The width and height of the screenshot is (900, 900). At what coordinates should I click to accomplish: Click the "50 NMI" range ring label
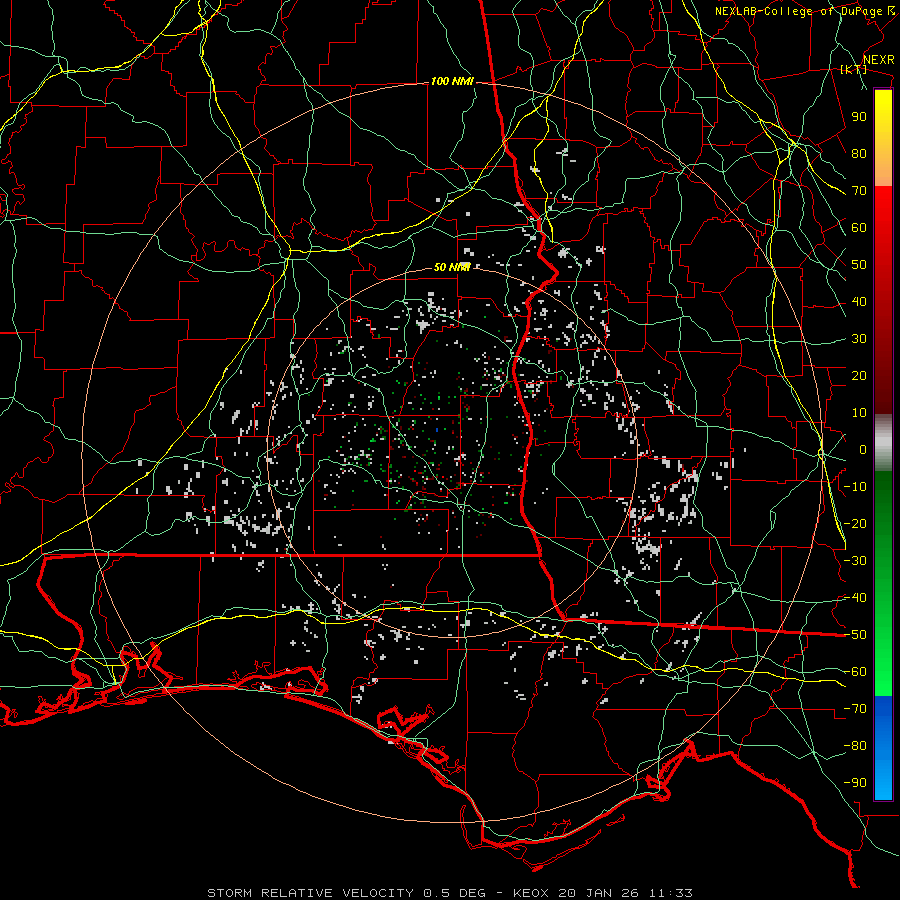tap(452, 267)
